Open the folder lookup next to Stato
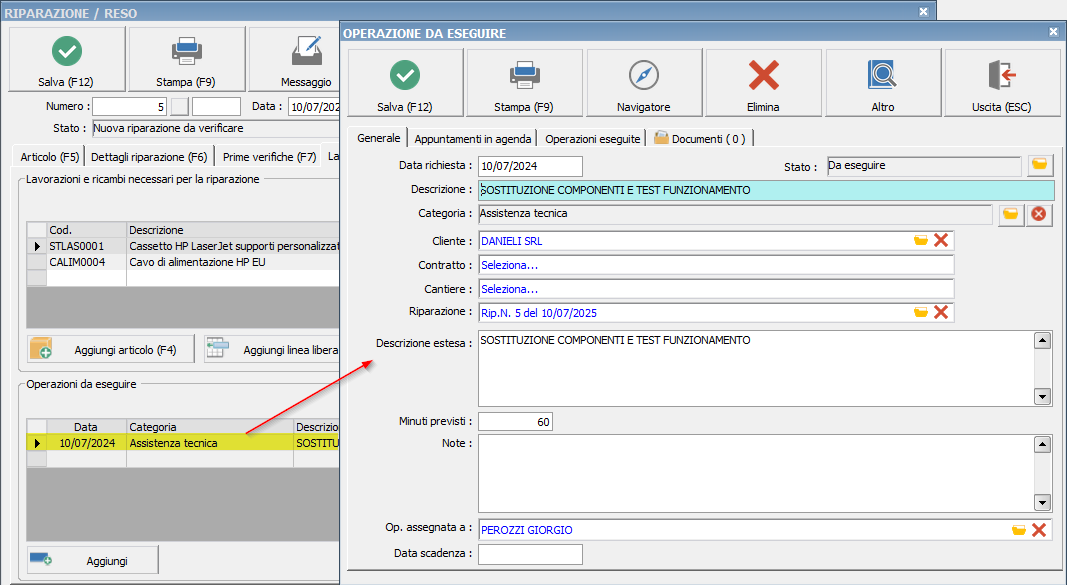The width and height of the screenshot is (1067, 585). tap(1040, 166)
